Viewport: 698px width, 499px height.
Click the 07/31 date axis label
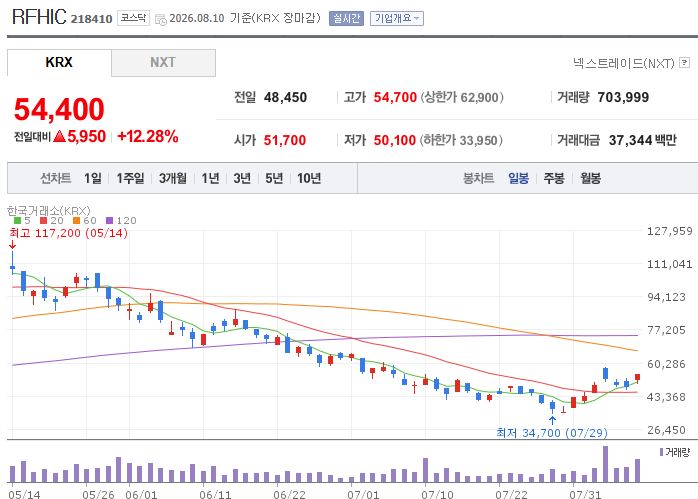tap(585, 495)
